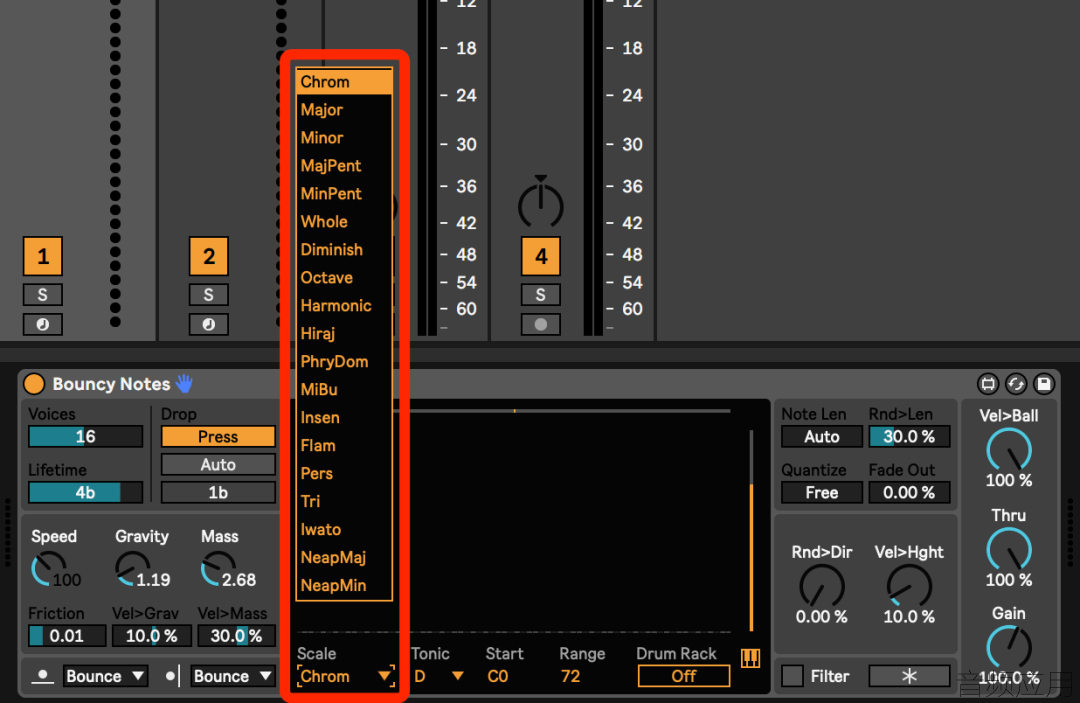Toggle track 4 activator button

point(541,256)
